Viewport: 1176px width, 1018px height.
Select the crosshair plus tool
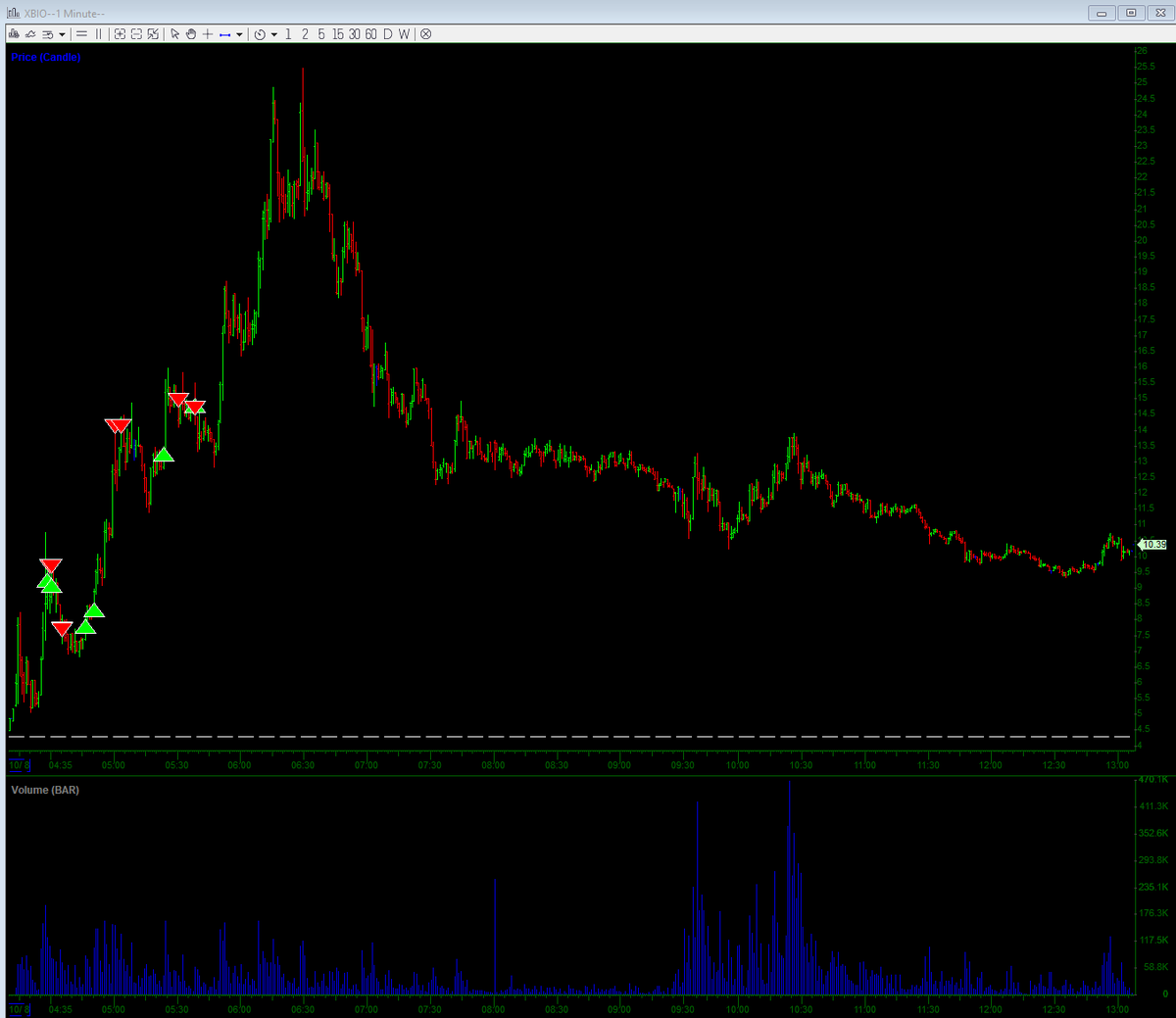(208, 34)
